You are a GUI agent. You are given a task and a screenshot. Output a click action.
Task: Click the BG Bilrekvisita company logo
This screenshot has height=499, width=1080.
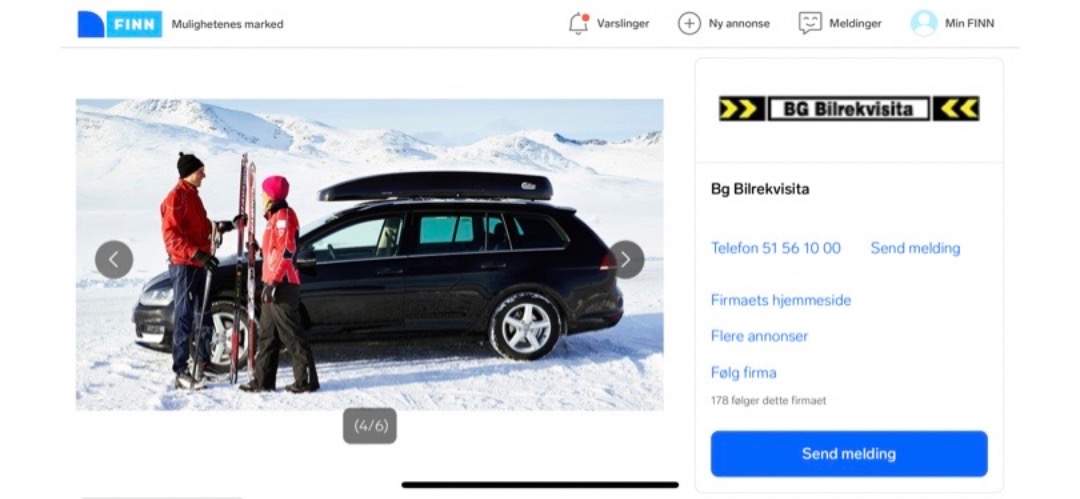[849, 109]
